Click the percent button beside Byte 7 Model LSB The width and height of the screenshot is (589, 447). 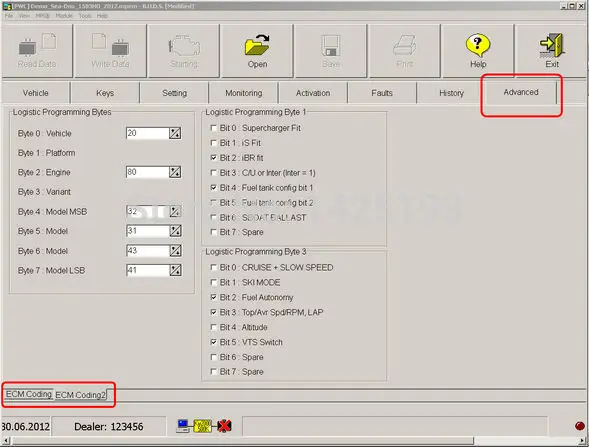point(175,270)
